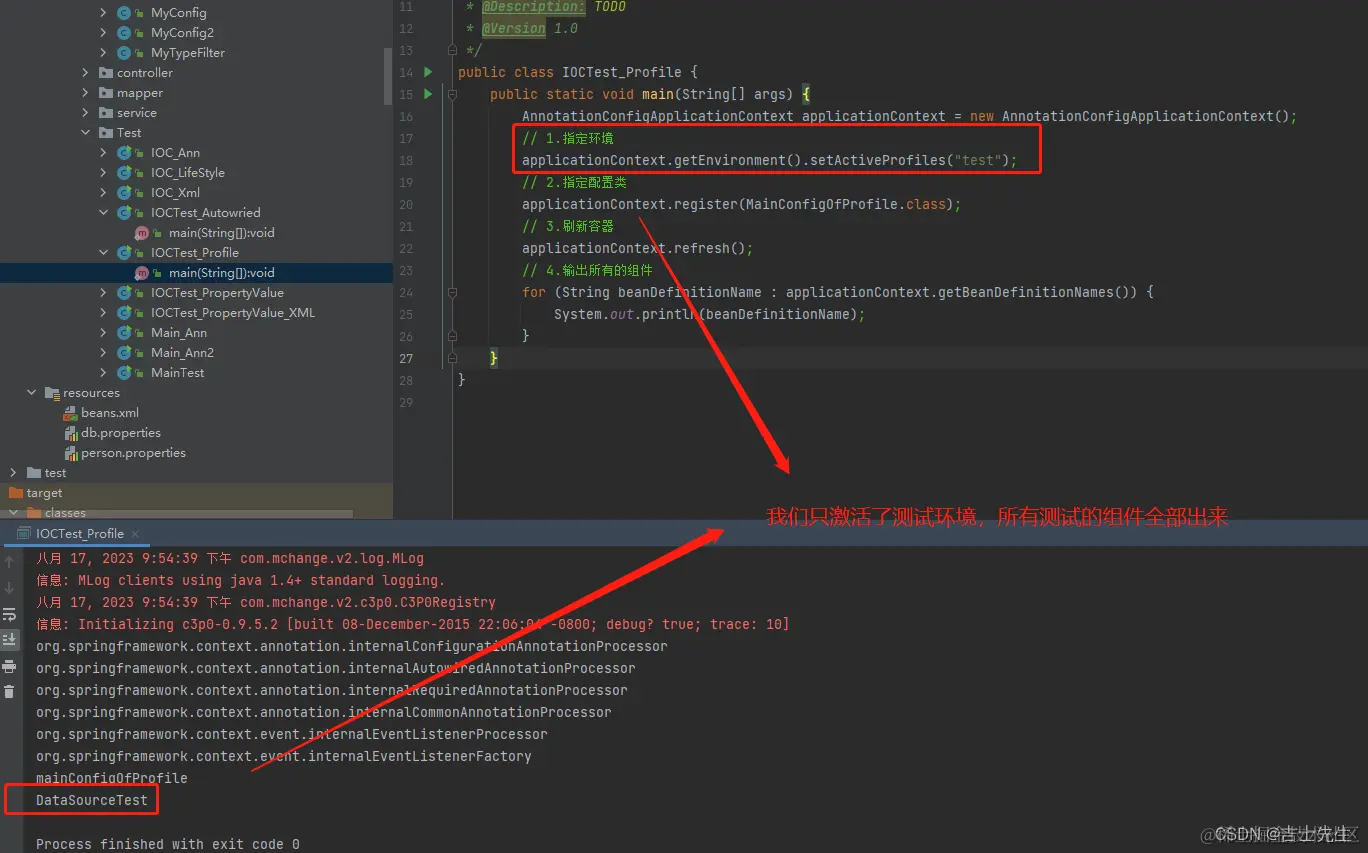Click the person.properties file icon

[x=71, y=453]
